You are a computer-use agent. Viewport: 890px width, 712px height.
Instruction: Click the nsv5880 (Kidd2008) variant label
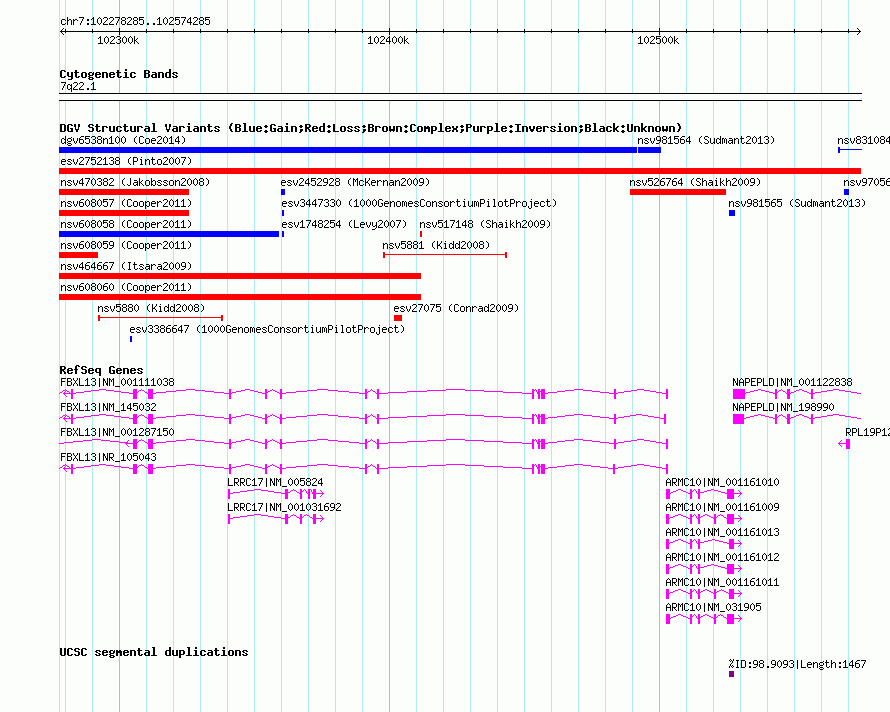(x=151, y=308)
